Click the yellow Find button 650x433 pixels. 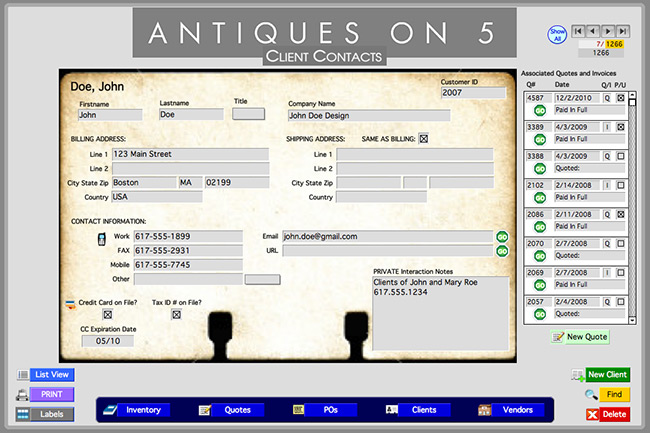[x=614, y=394]
